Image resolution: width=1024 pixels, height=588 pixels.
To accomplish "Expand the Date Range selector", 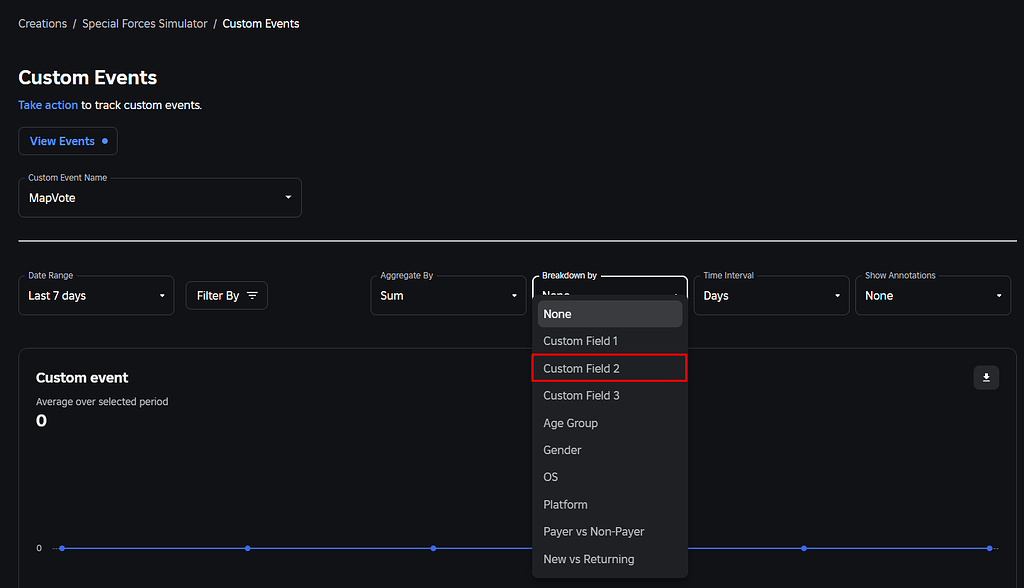I will pos(96,295).
